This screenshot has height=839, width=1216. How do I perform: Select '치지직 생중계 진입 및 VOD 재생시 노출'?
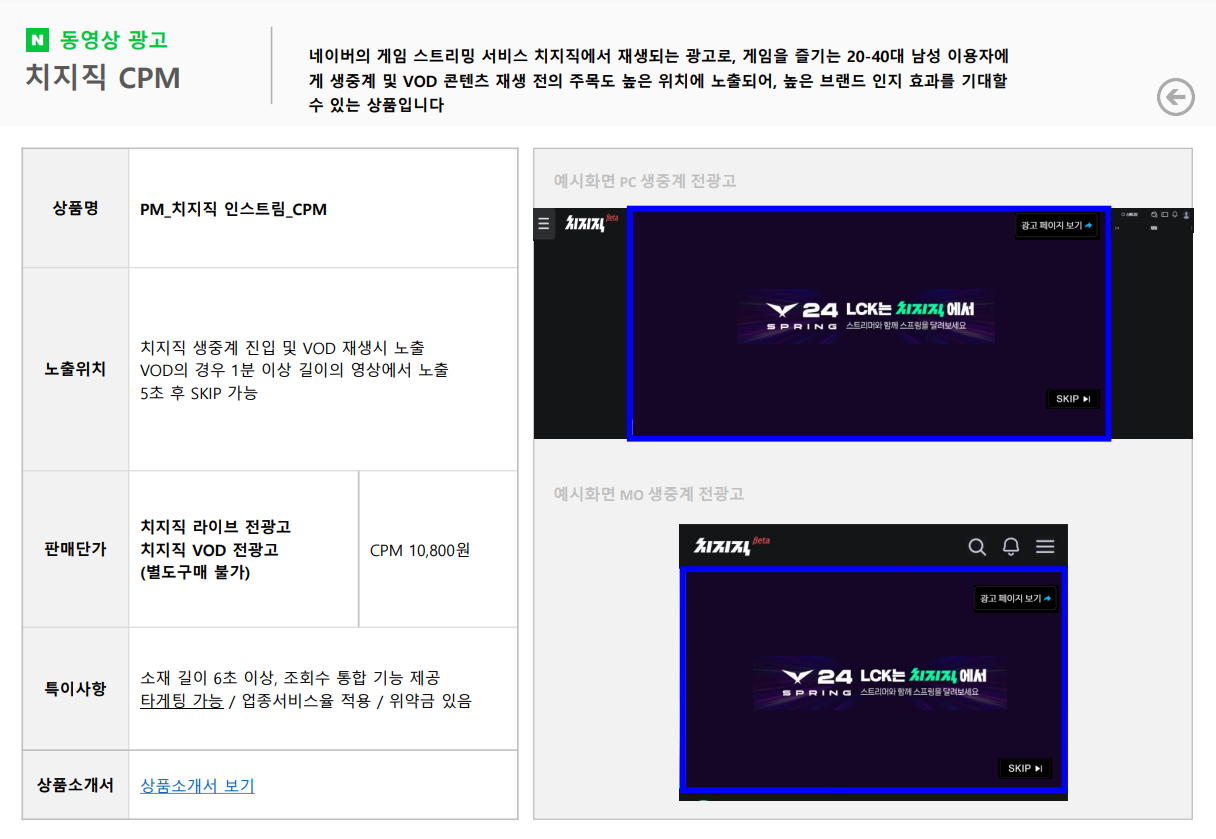pyautogui.click(x=283, y=347)
